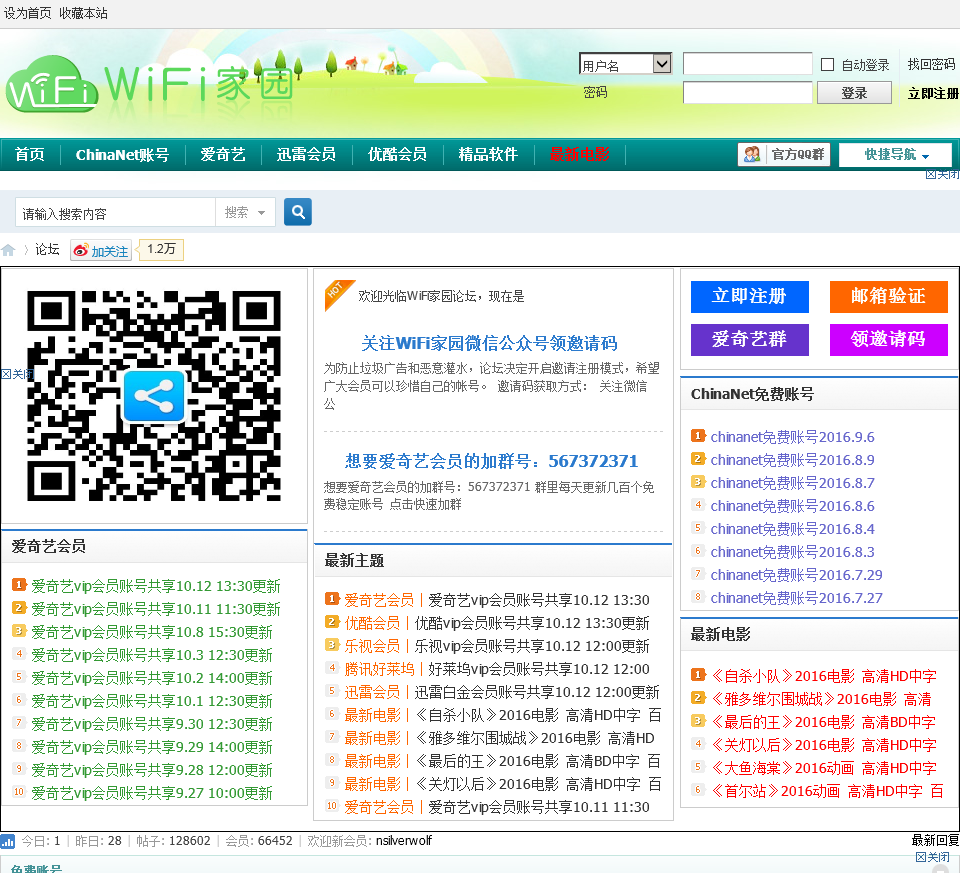The height and width of the screenshot is (873, 960).
Task: Open chinanet免费账号2016.8.9 link
Action: (792, 460)
